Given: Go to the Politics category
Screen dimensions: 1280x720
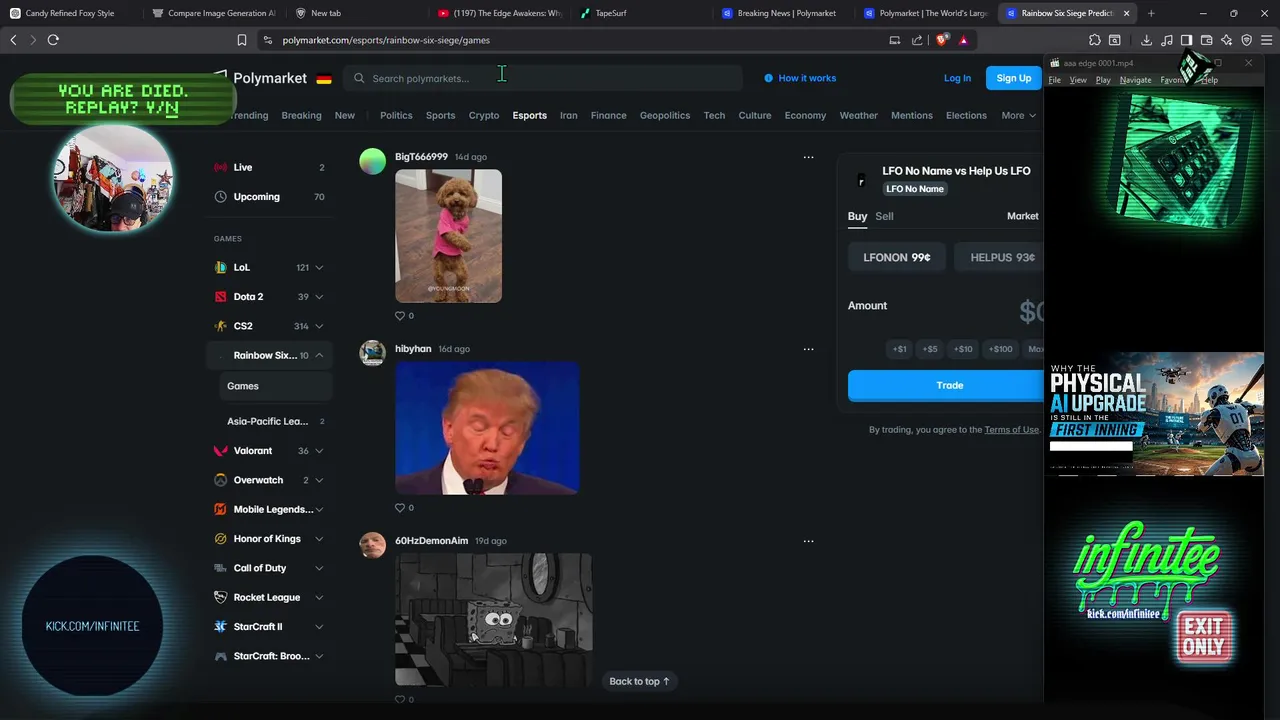Looking at the screenshot, I should 396,116.
